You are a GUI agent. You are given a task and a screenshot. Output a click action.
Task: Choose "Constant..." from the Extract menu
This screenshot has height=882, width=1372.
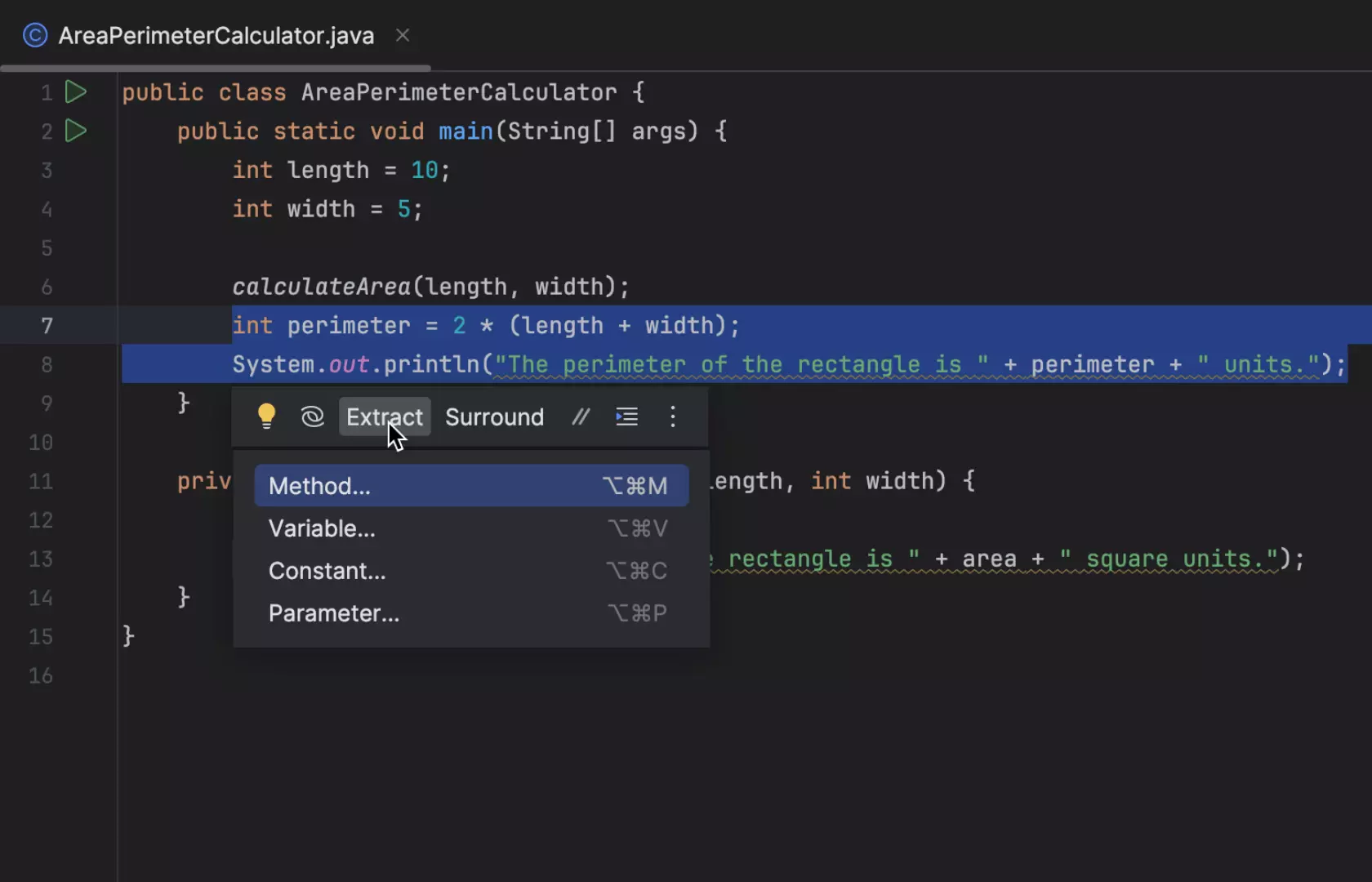pos(327,570)
